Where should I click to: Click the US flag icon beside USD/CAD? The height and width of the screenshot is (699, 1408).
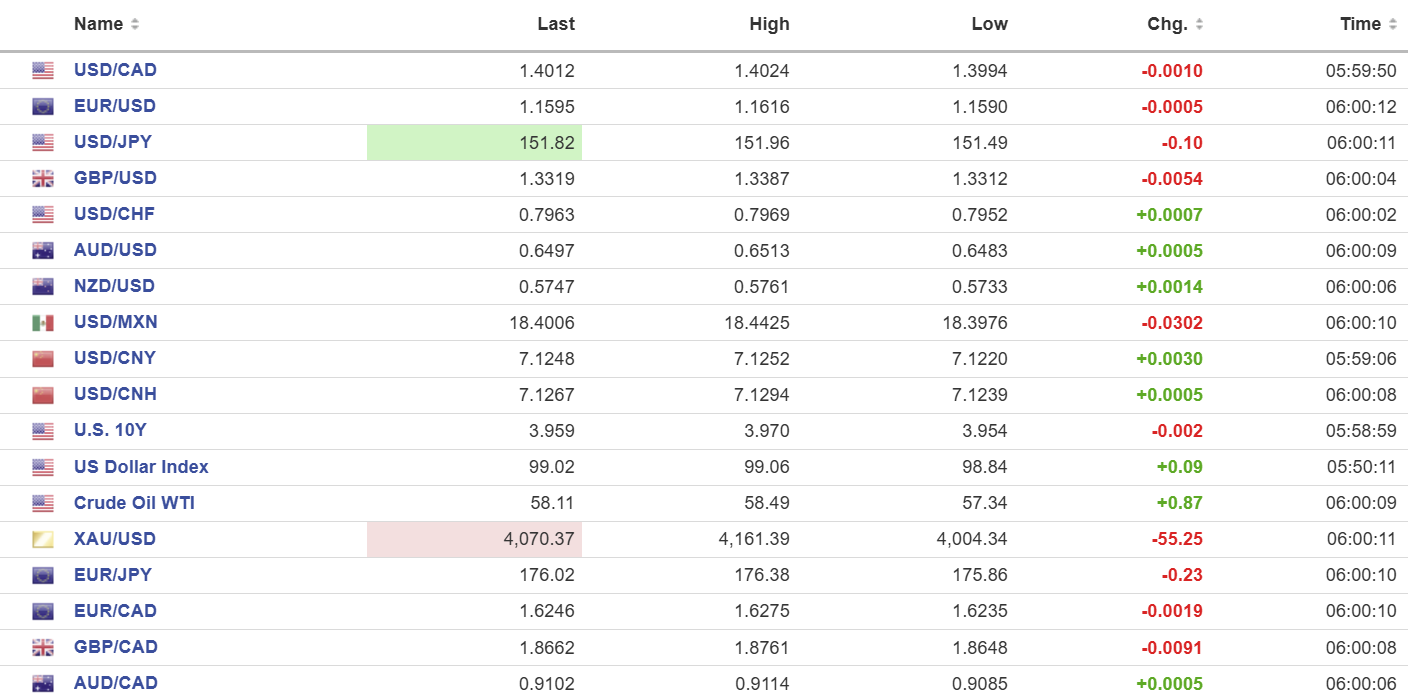[42, 71]
